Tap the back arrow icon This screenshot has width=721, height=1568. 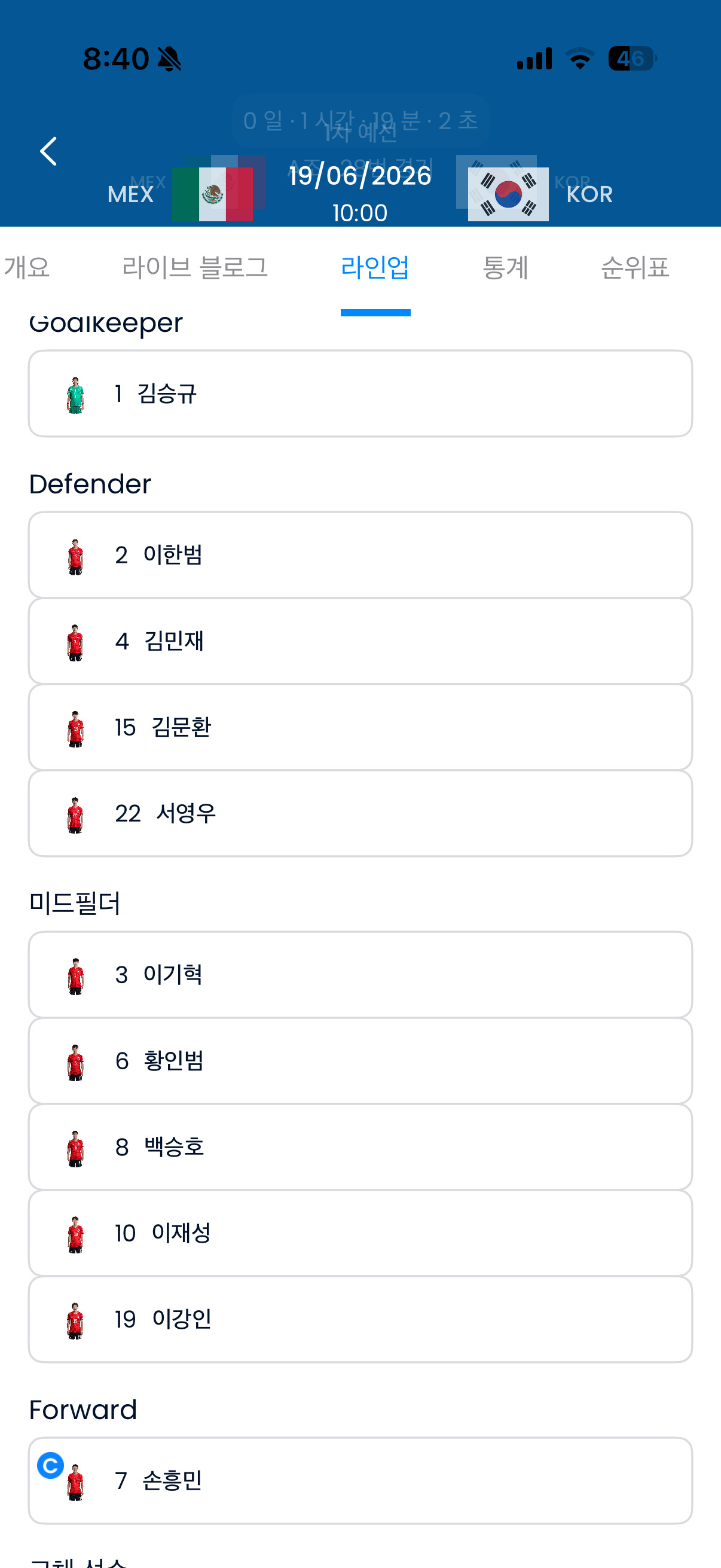pyautogui.click(x=48, y=151)
